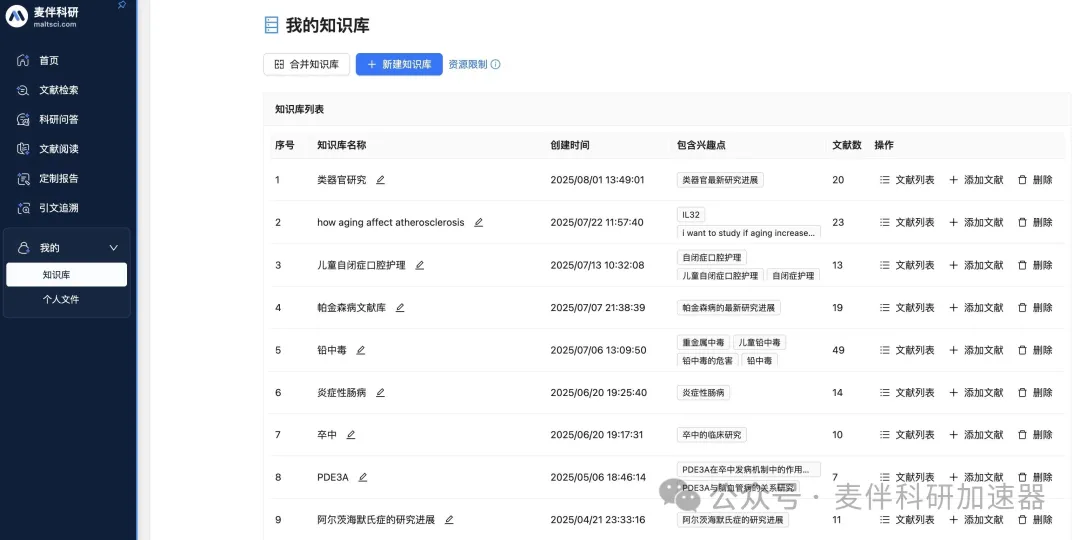Open the 资源限制 link
The height and width of the screenshot is (540, 1080).
click(467, 64)
